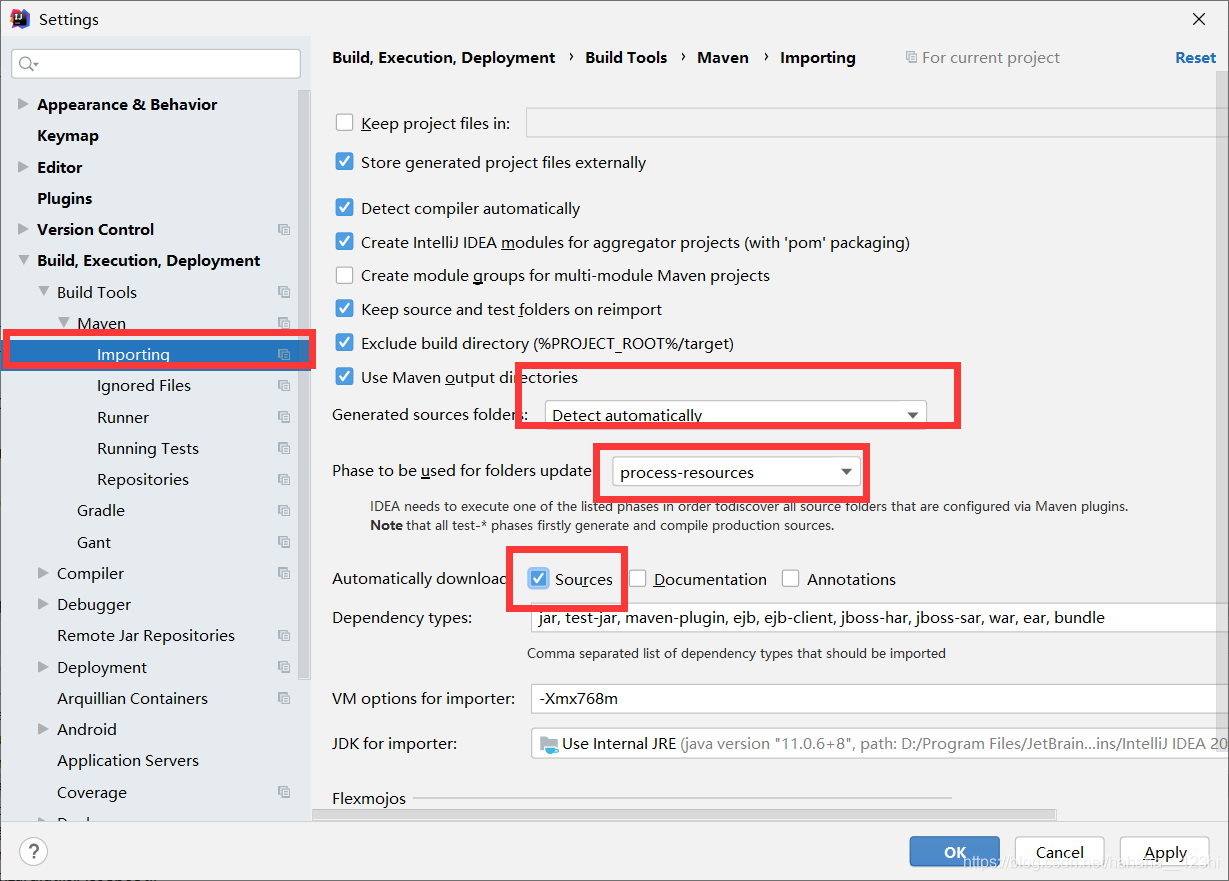Click the settings search field

point(156,64)
